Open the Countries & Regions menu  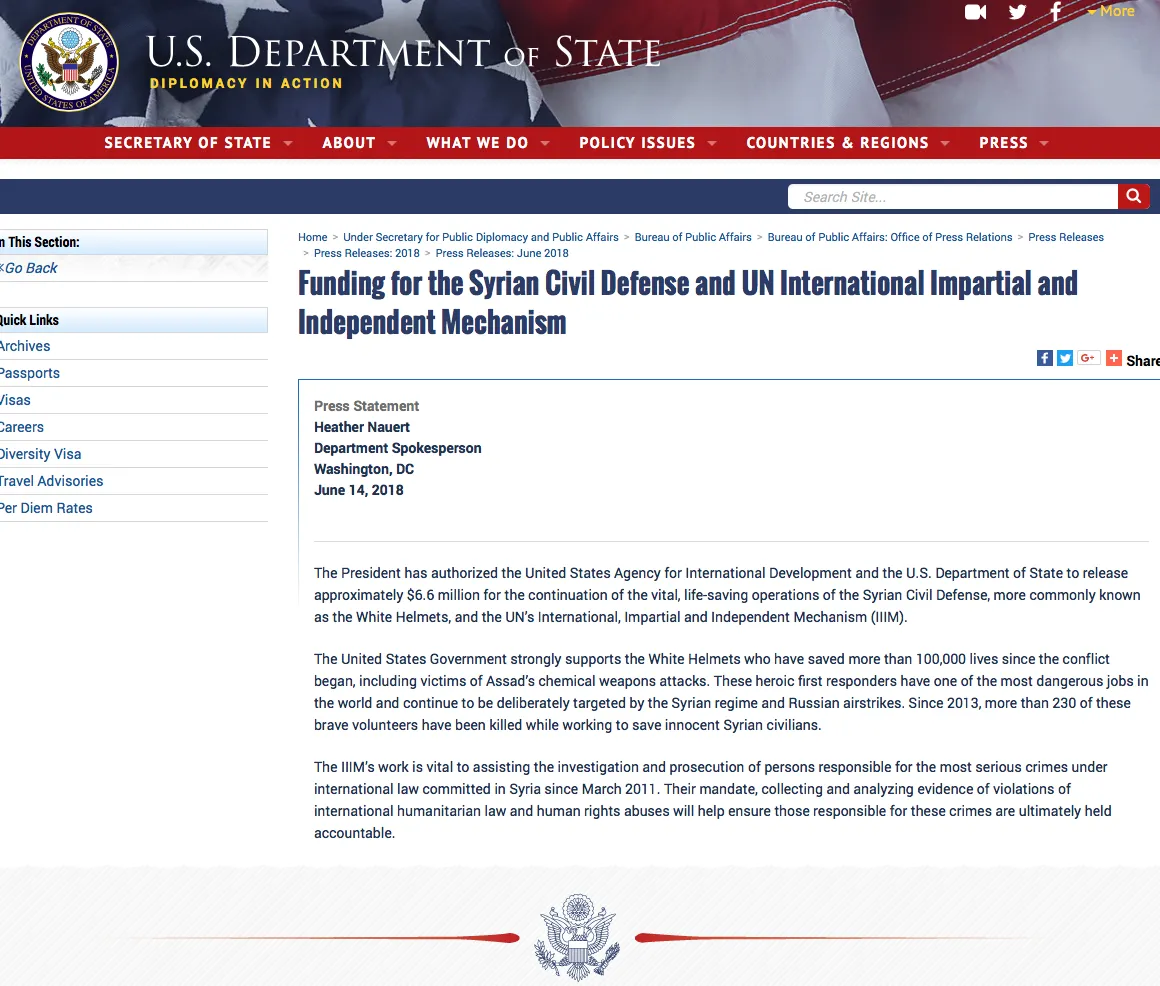(837, 143)
